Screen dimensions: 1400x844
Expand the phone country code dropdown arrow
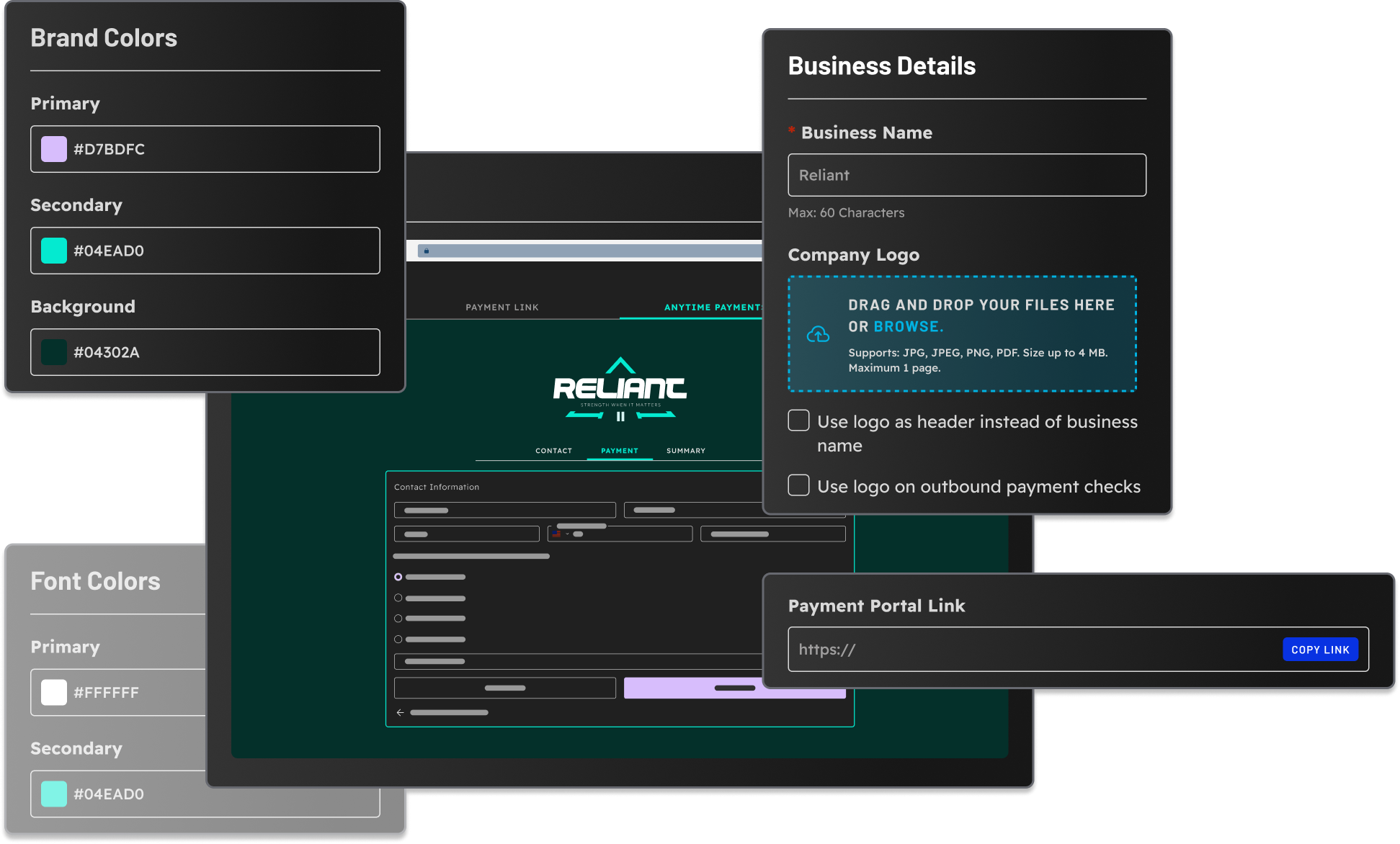tap(567, 534)
